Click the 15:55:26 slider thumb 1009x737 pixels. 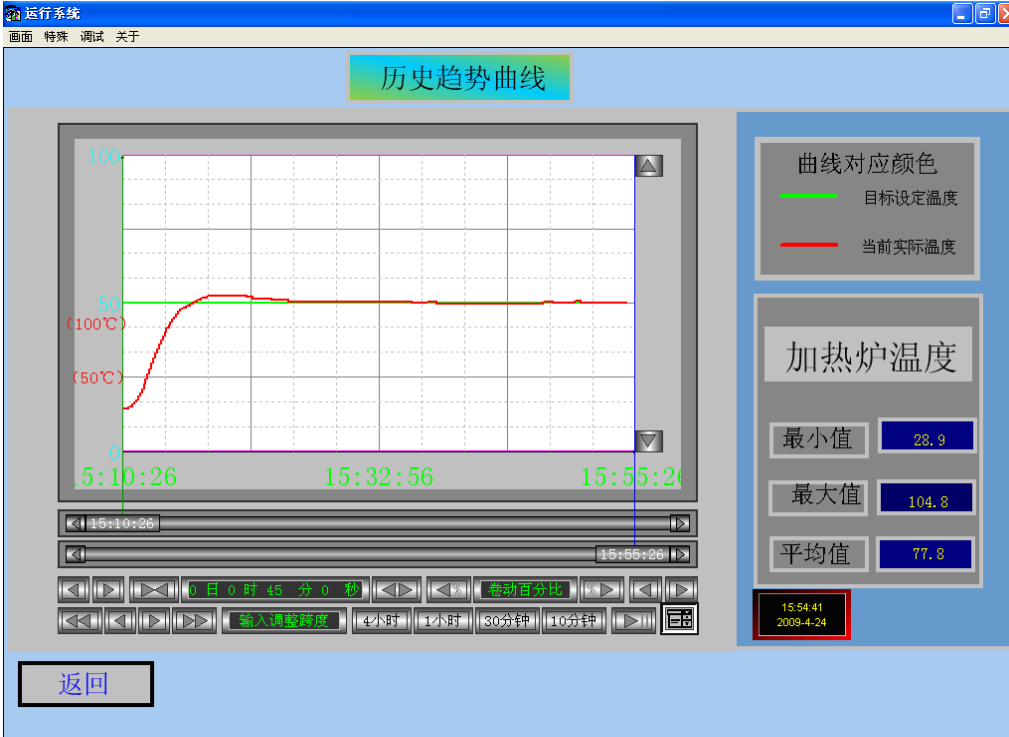[x=633, y=554]
